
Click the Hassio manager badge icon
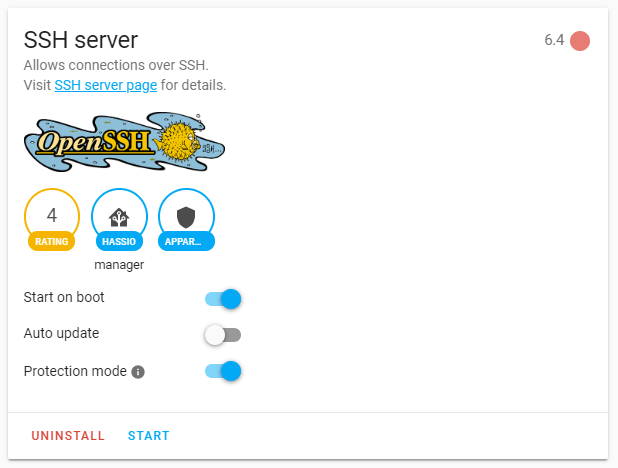[x=119, y=220]
